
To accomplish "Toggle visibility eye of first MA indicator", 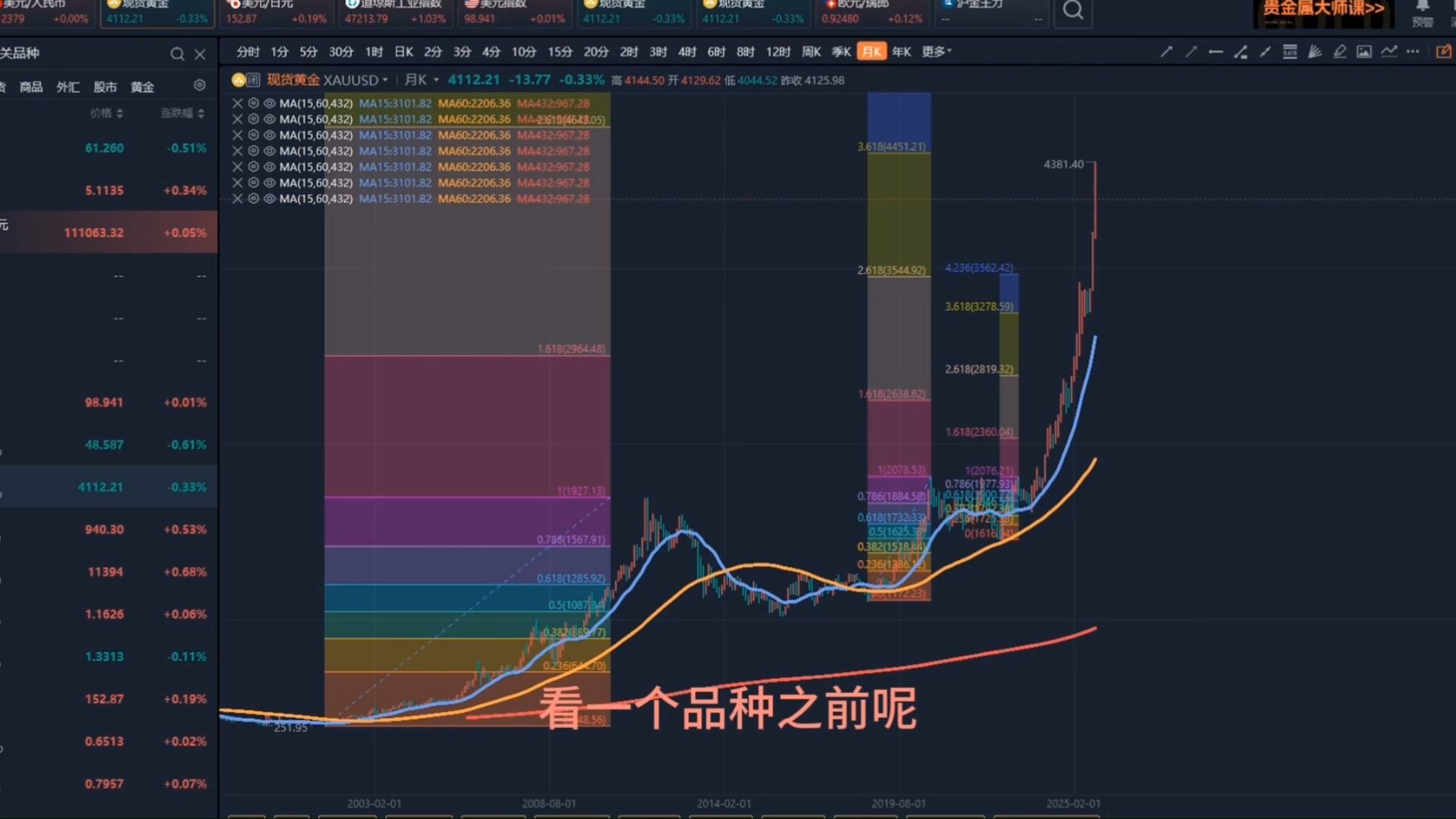I will (269, 103).
